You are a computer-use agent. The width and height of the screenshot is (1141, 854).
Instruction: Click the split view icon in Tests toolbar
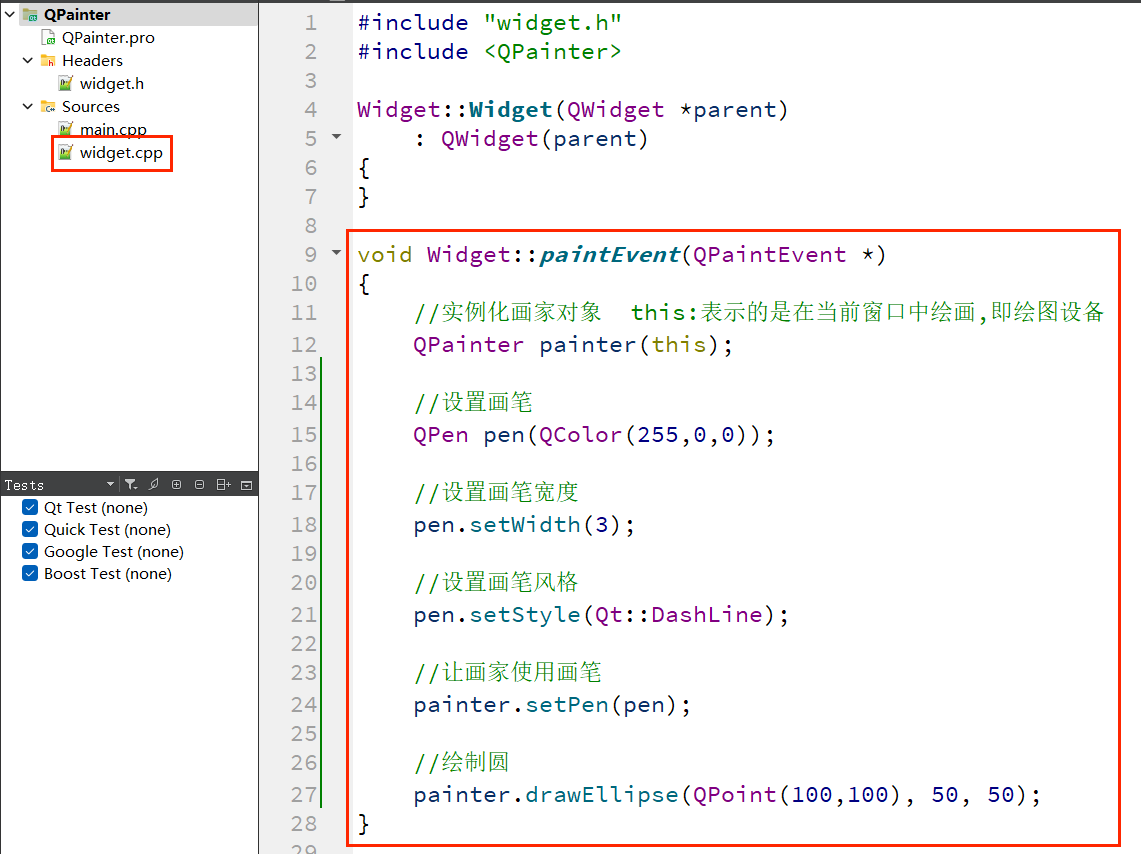tap(223, 484)
